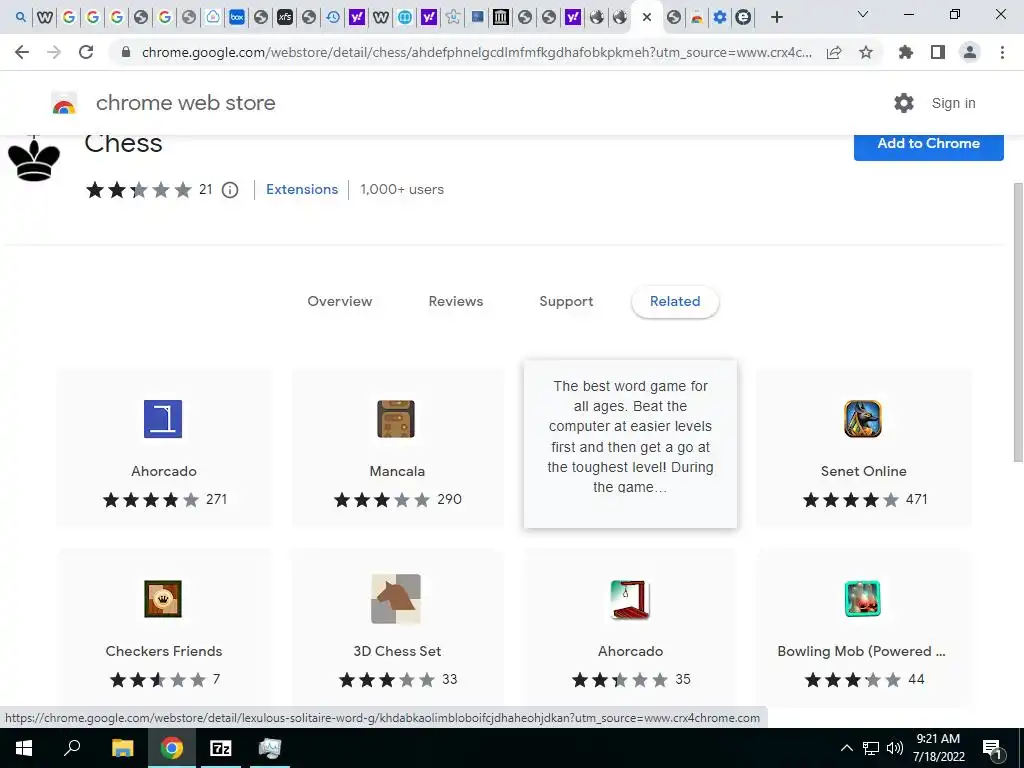The width and height of the screenshot is (1024, 768).
Task: Open the tab search dropdown
Action: [863, 14]
